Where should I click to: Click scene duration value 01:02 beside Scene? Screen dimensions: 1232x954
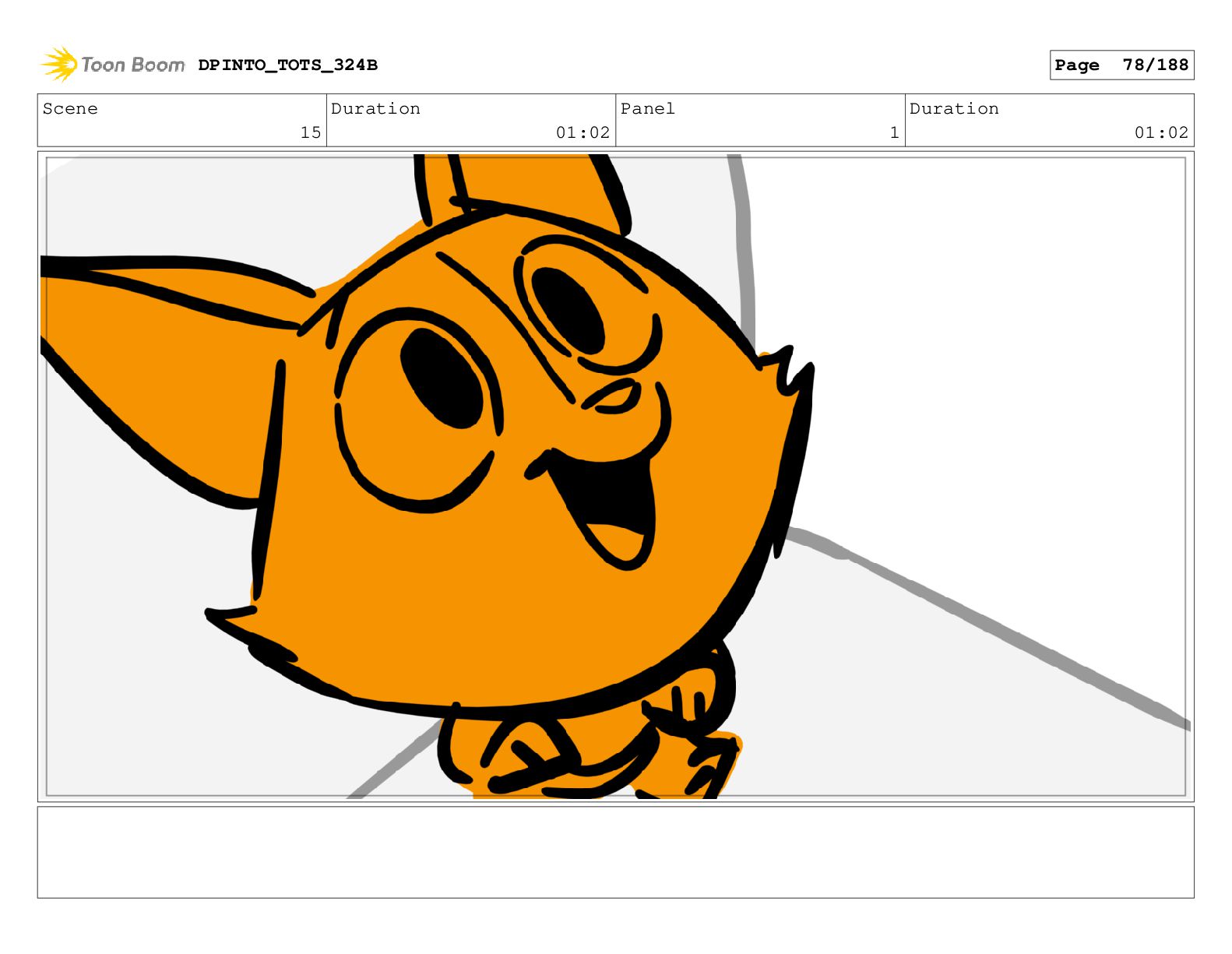(583, 133)
